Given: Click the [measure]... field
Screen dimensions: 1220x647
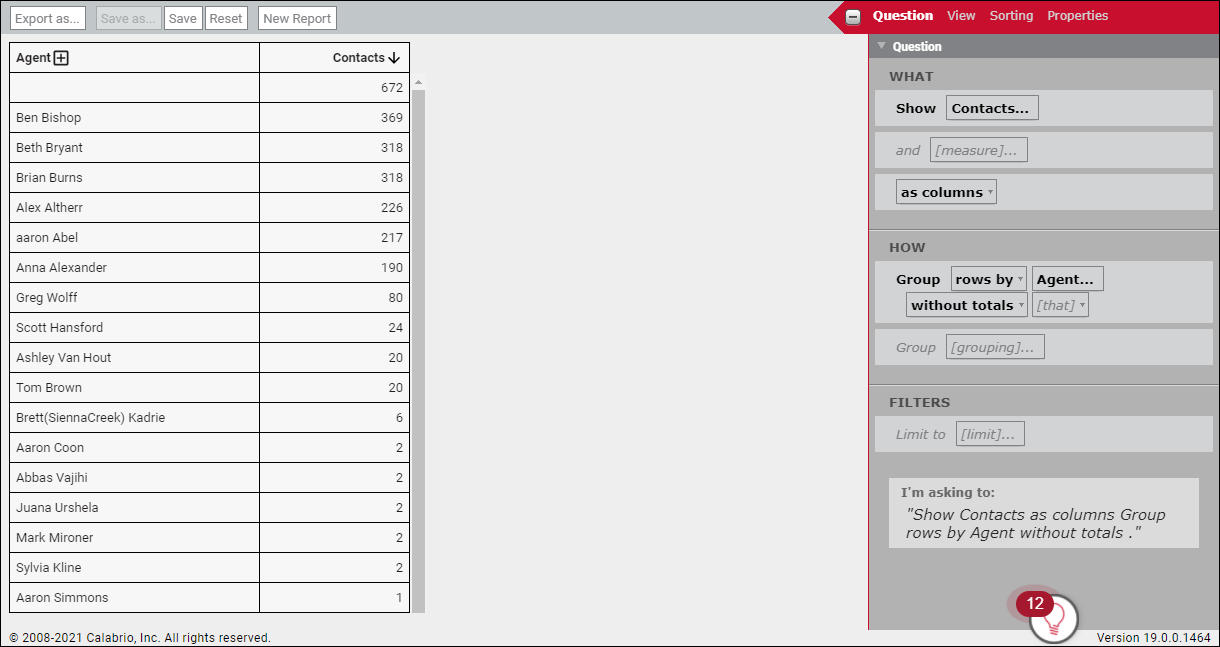Looking at the screenshot, I should click(x=978, y=150).
